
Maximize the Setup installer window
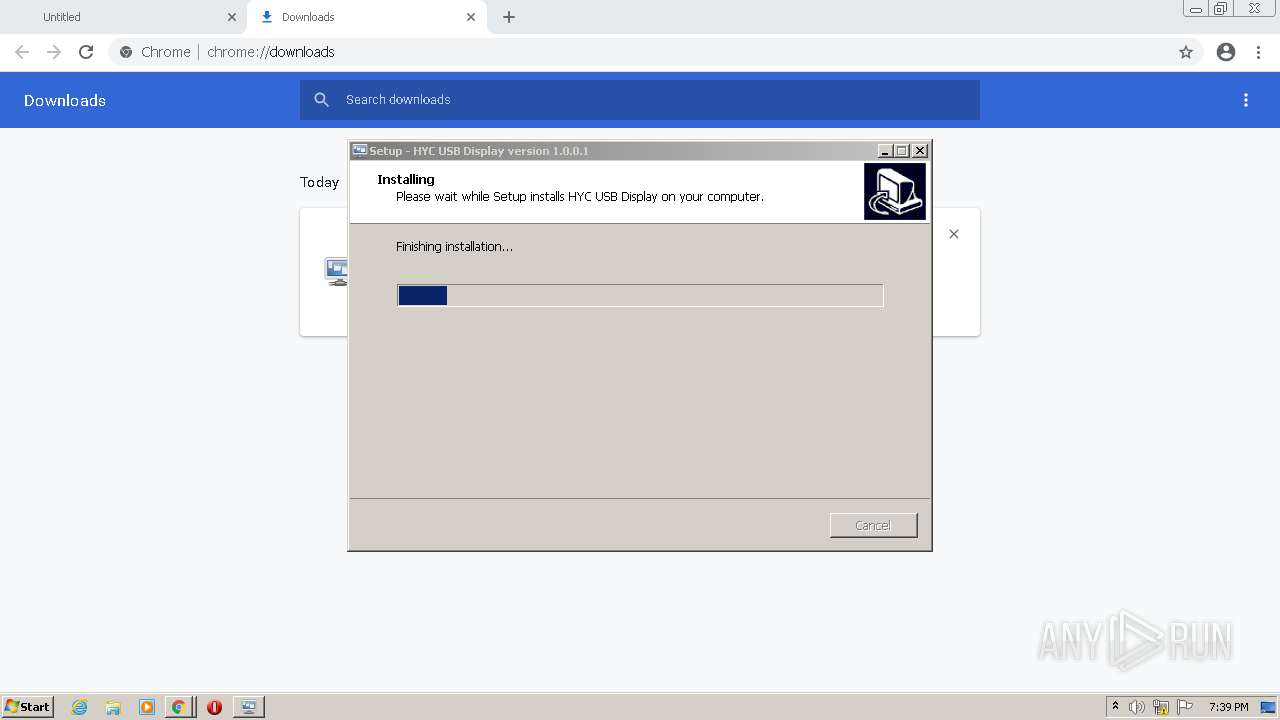point(902,151)
